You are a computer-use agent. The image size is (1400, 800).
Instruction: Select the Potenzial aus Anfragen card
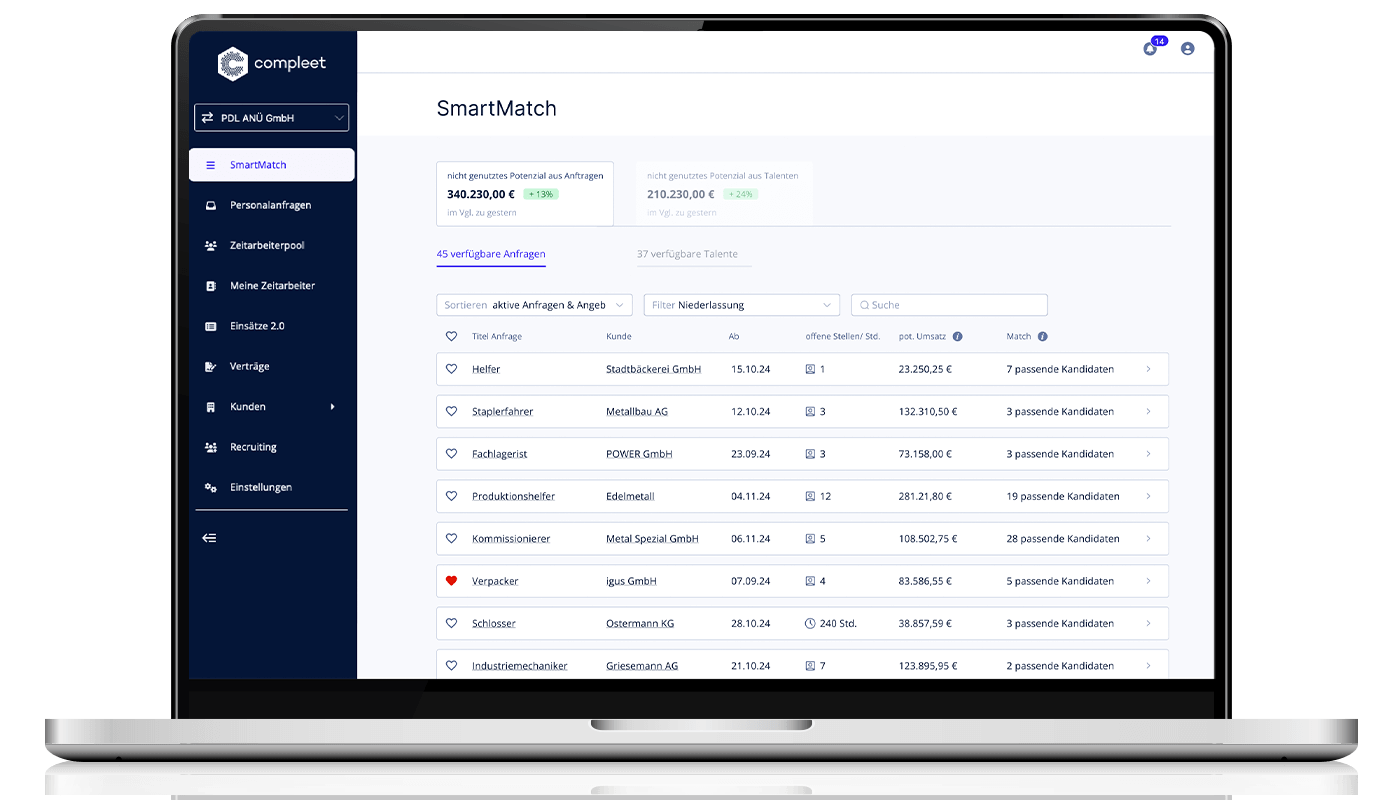525,194
